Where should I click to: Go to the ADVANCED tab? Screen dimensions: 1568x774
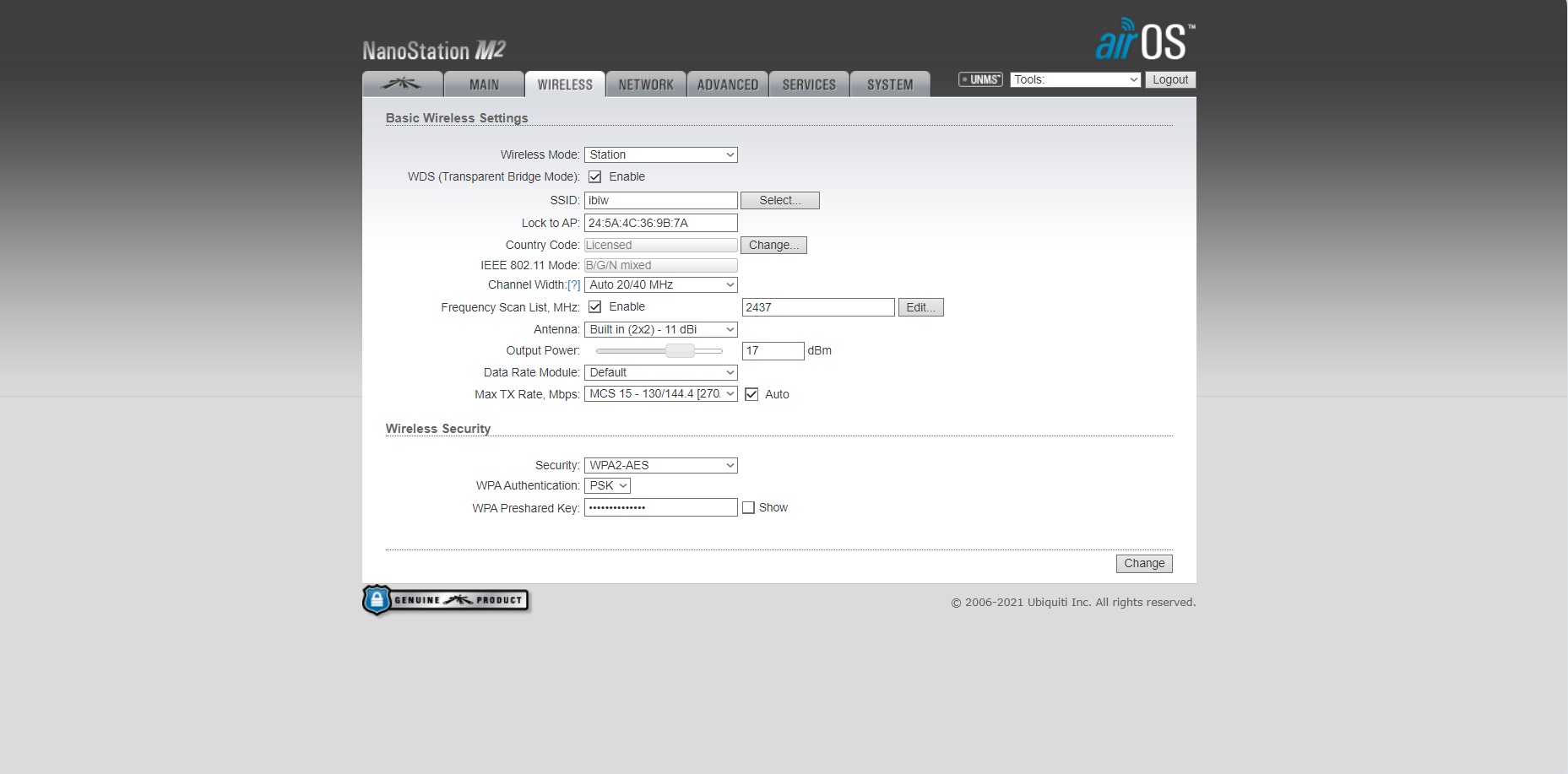point(727,84)
